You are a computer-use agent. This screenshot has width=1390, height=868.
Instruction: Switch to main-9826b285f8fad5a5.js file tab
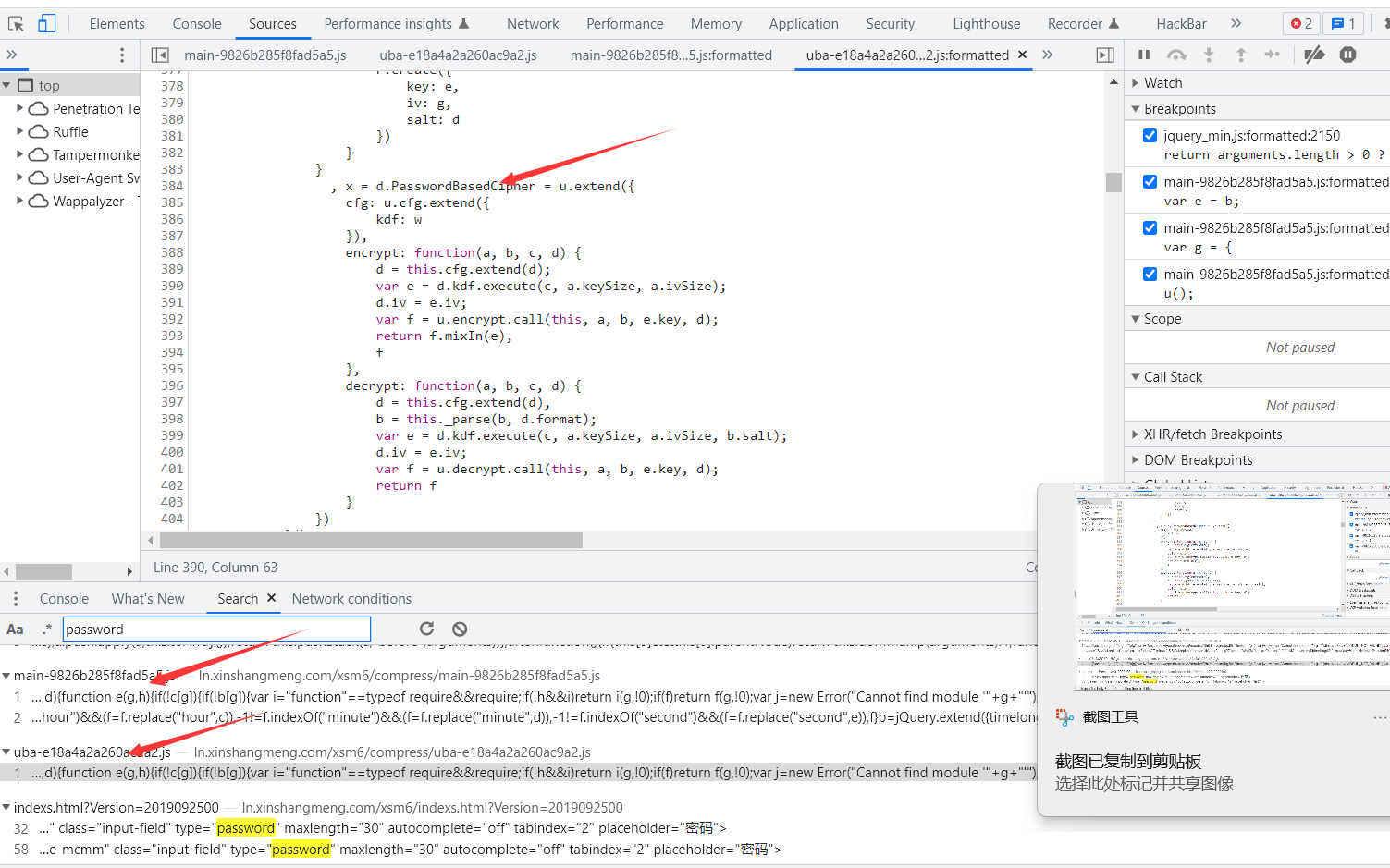(x=265, y=55)
